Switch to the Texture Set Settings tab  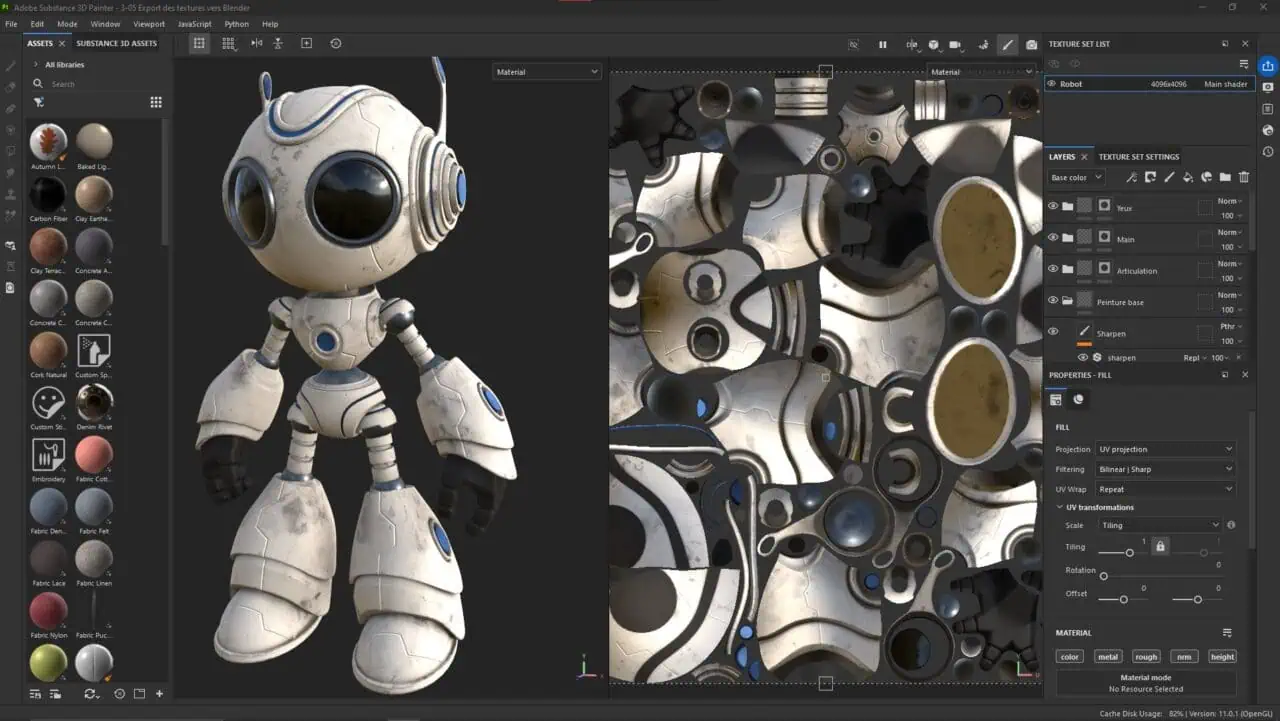coord(1138,157)
